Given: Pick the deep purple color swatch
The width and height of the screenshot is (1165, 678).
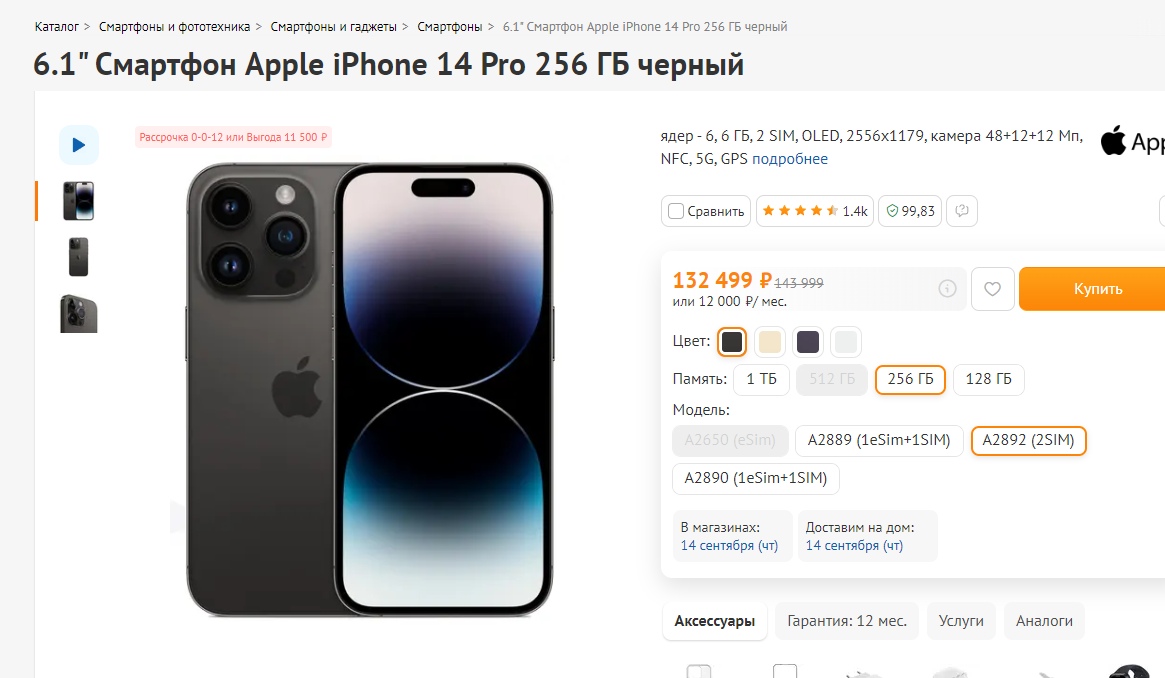Looking at the screenshot, I should tap(808, 342).
